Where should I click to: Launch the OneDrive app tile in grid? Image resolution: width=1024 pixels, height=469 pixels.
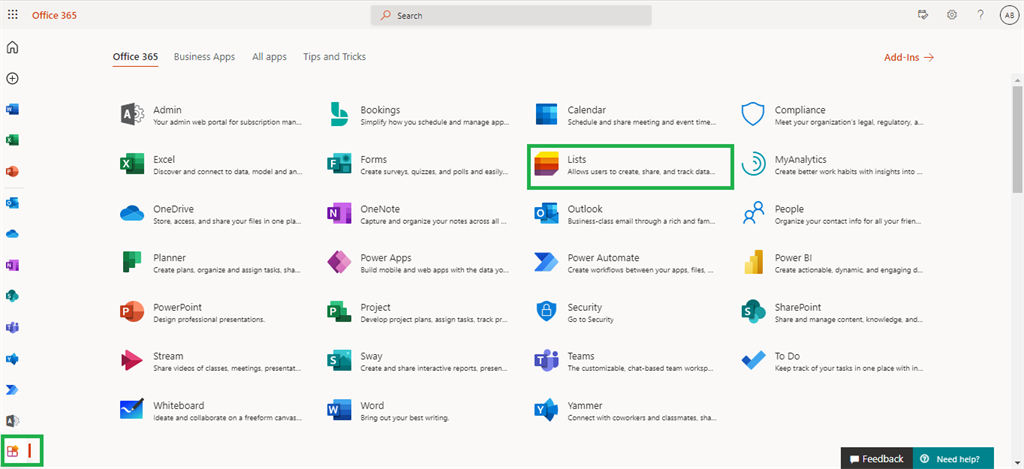(x=210, y=214)
